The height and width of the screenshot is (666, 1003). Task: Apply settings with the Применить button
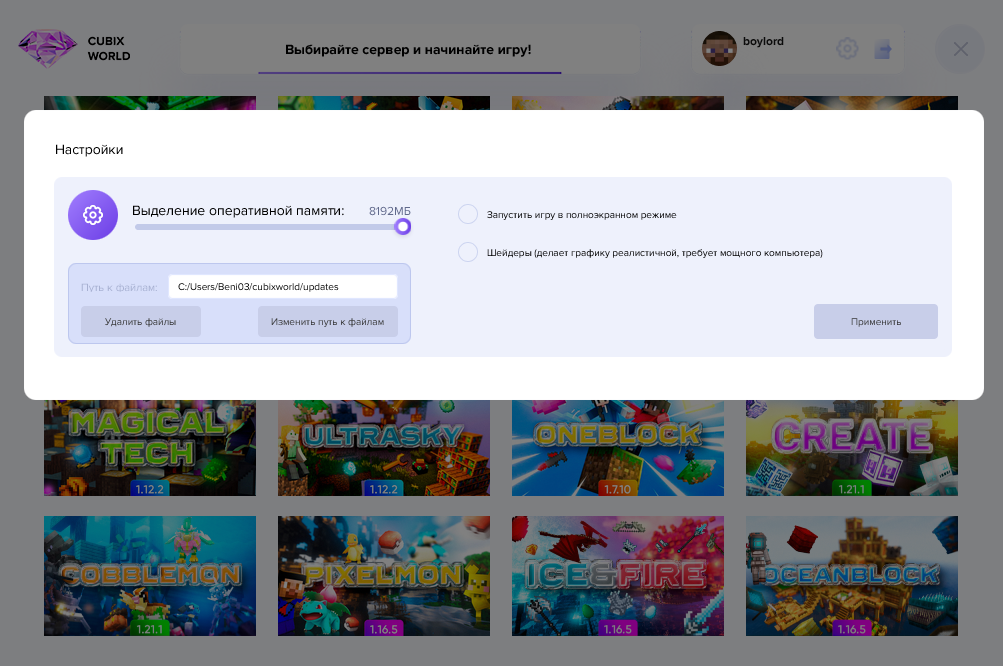(x=875, y=322)
